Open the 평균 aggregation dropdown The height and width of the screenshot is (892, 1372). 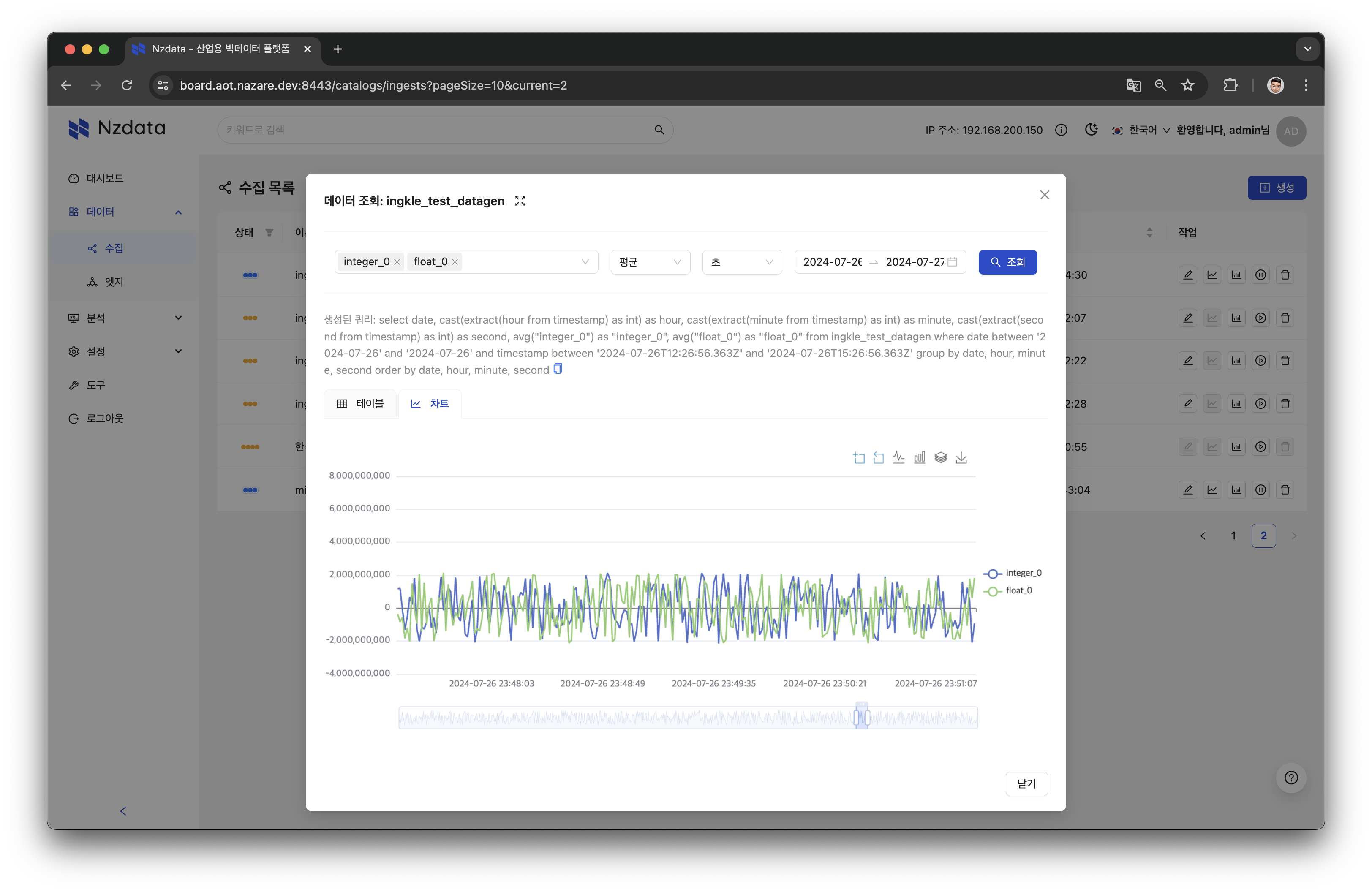650,261
